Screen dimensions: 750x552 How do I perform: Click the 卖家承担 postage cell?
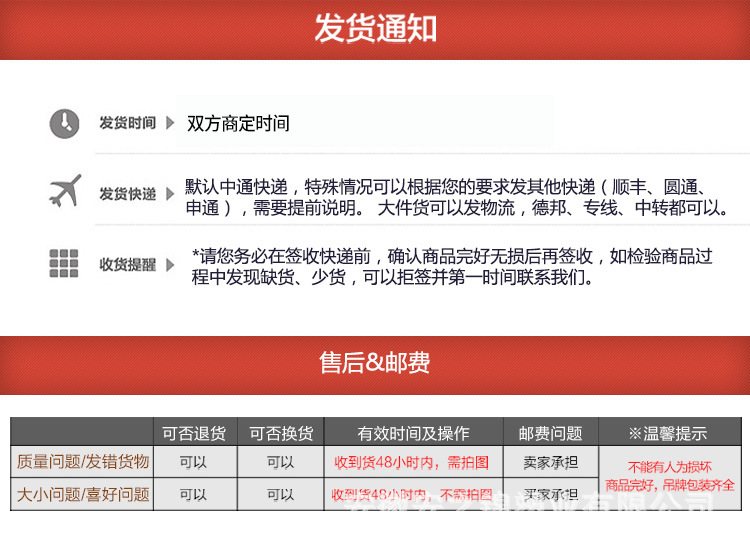point(550,463)
